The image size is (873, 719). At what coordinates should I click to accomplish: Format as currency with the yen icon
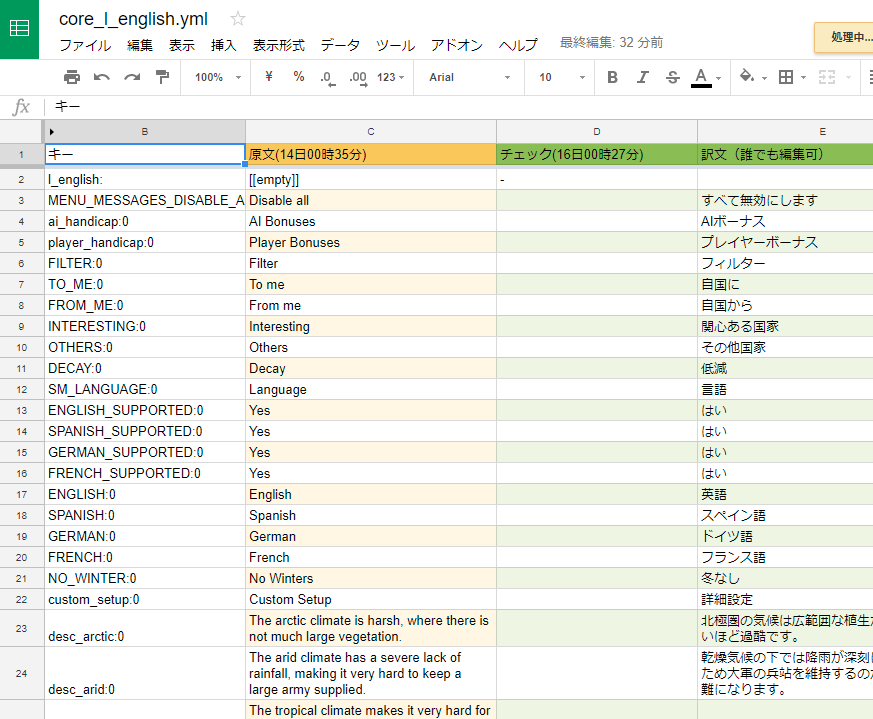click(269, 76)
